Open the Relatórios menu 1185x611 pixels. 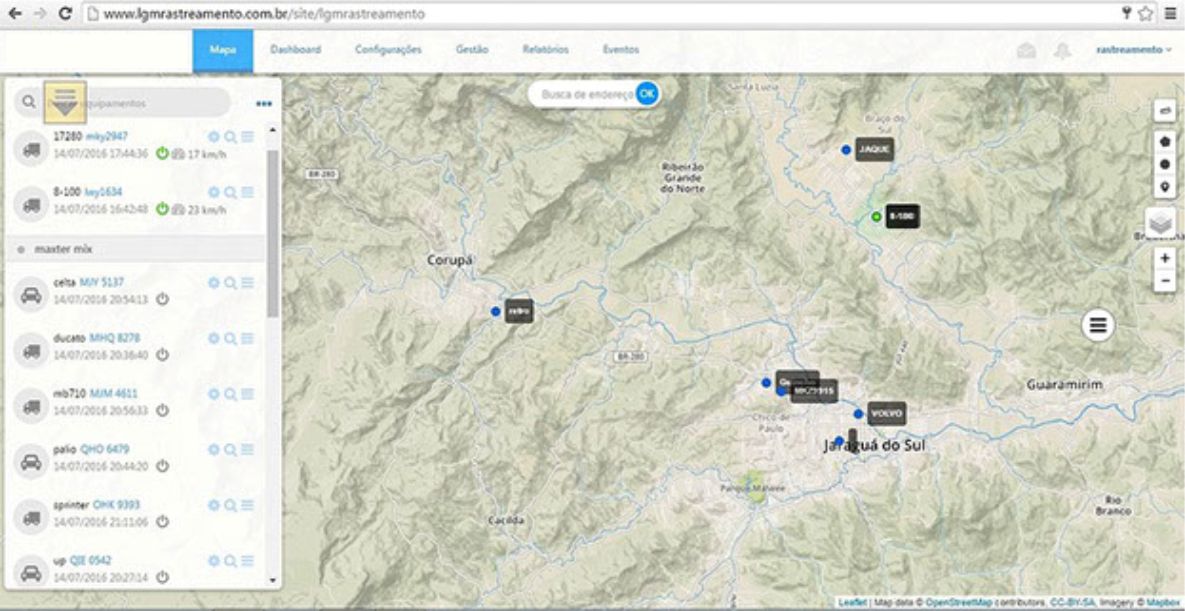545,50
